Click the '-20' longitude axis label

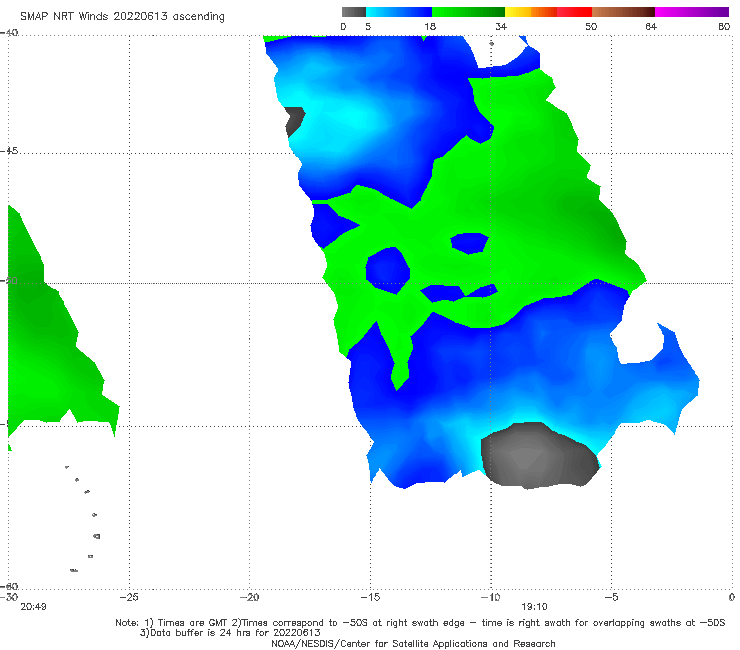tap(249, 597)
